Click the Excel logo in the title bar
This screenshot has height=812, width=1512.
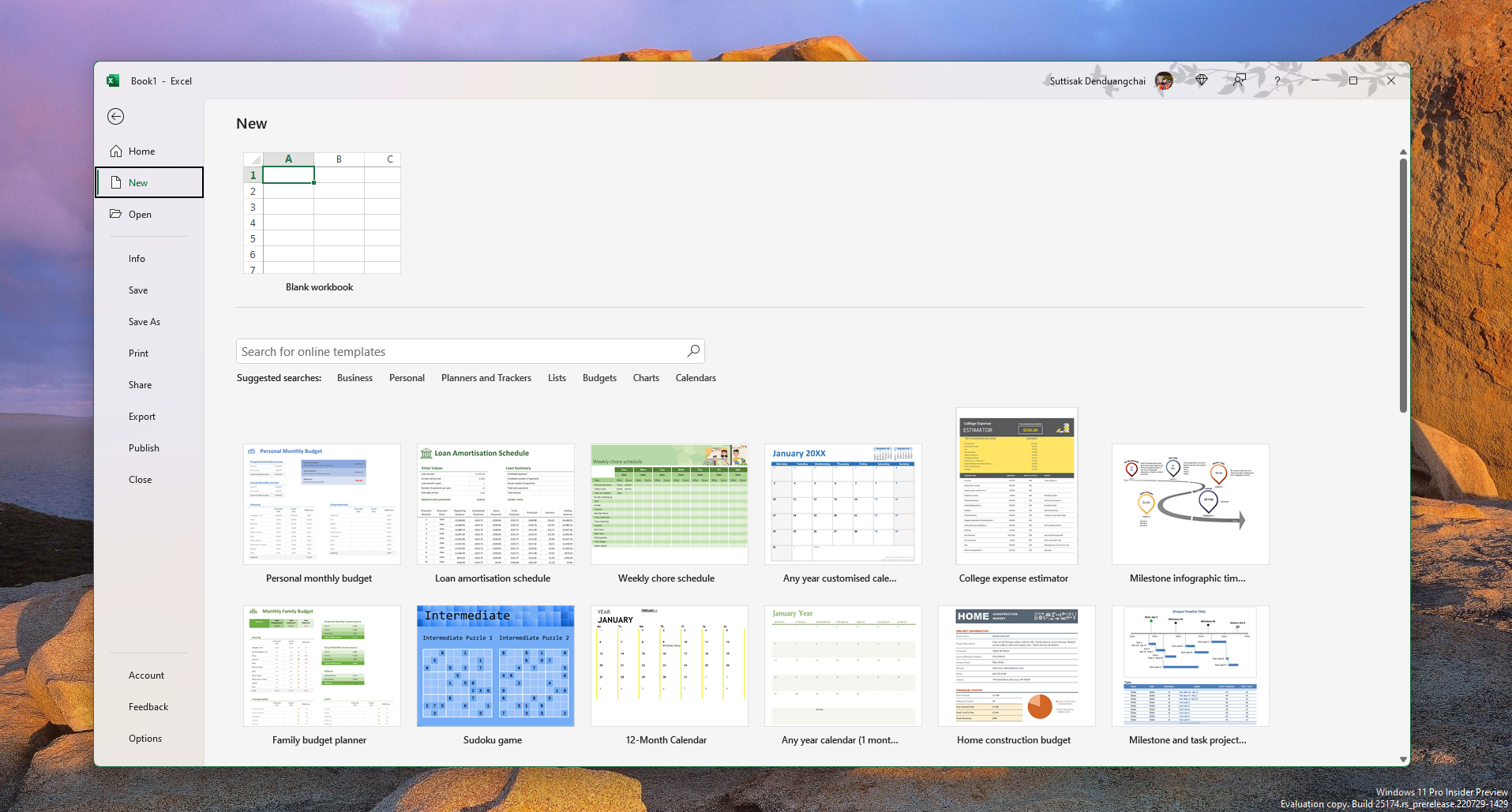click(113, 80)
